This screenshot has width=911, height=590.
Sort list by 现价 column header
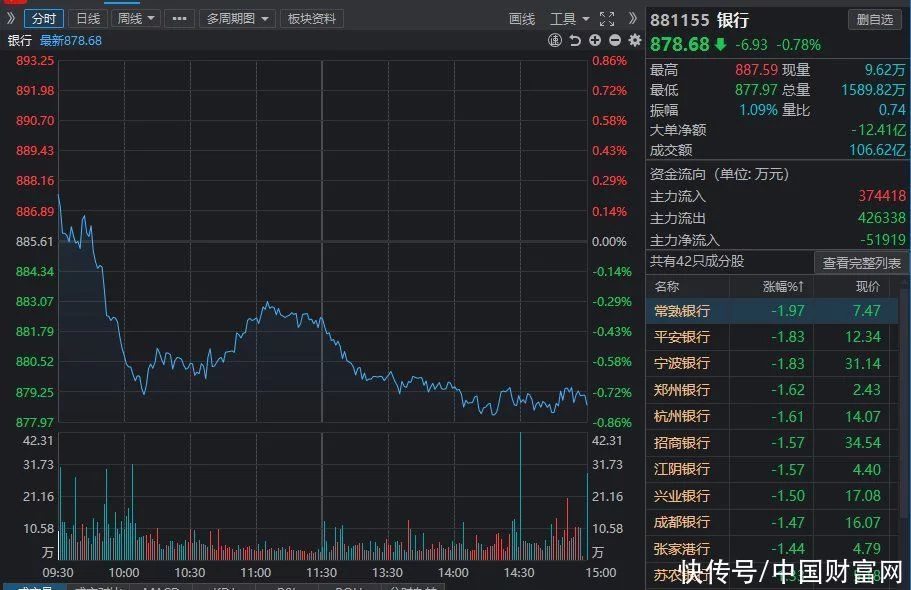867,287
